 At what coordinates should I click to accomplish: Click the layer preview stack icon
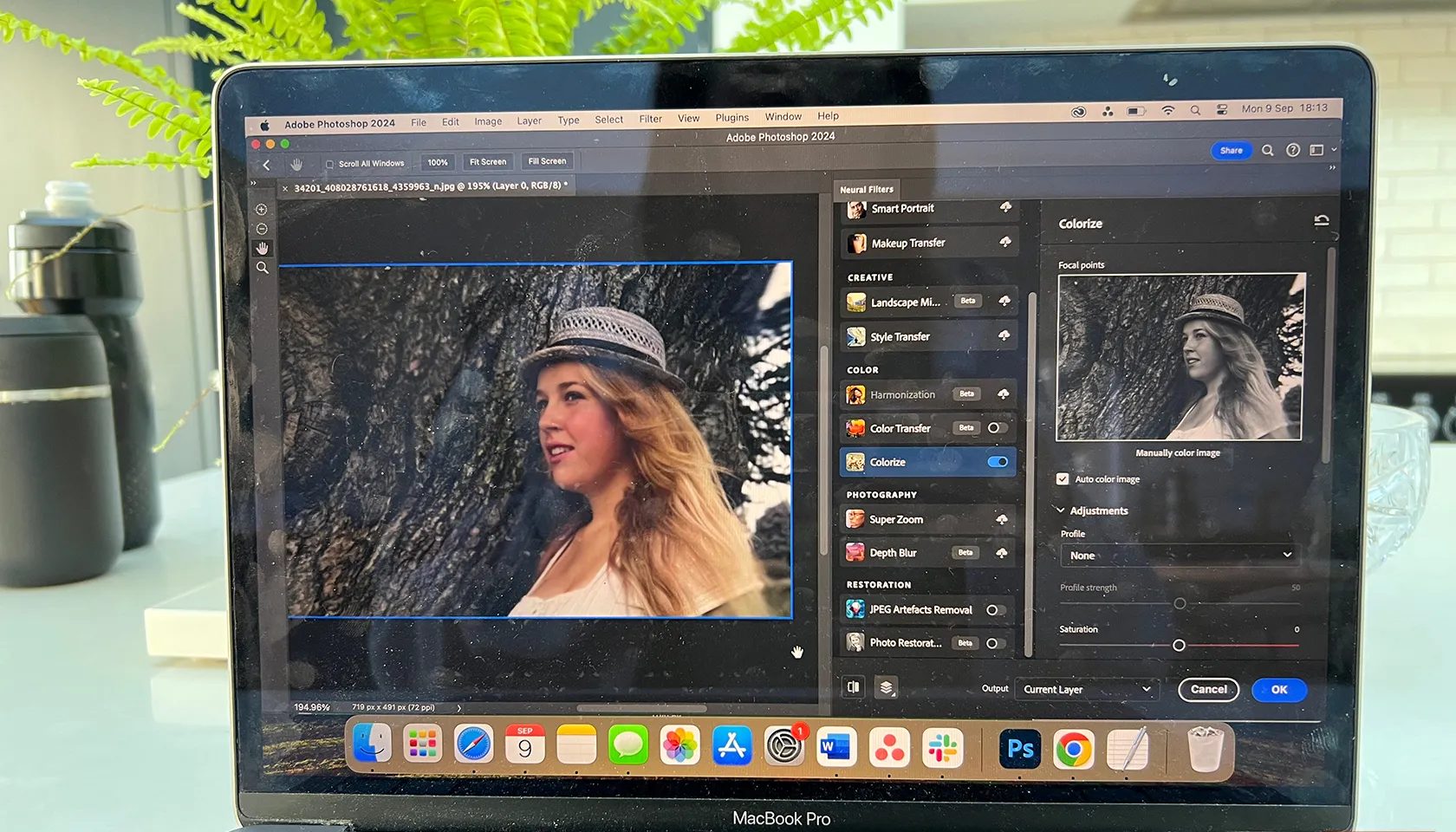(x=886, y=687)
